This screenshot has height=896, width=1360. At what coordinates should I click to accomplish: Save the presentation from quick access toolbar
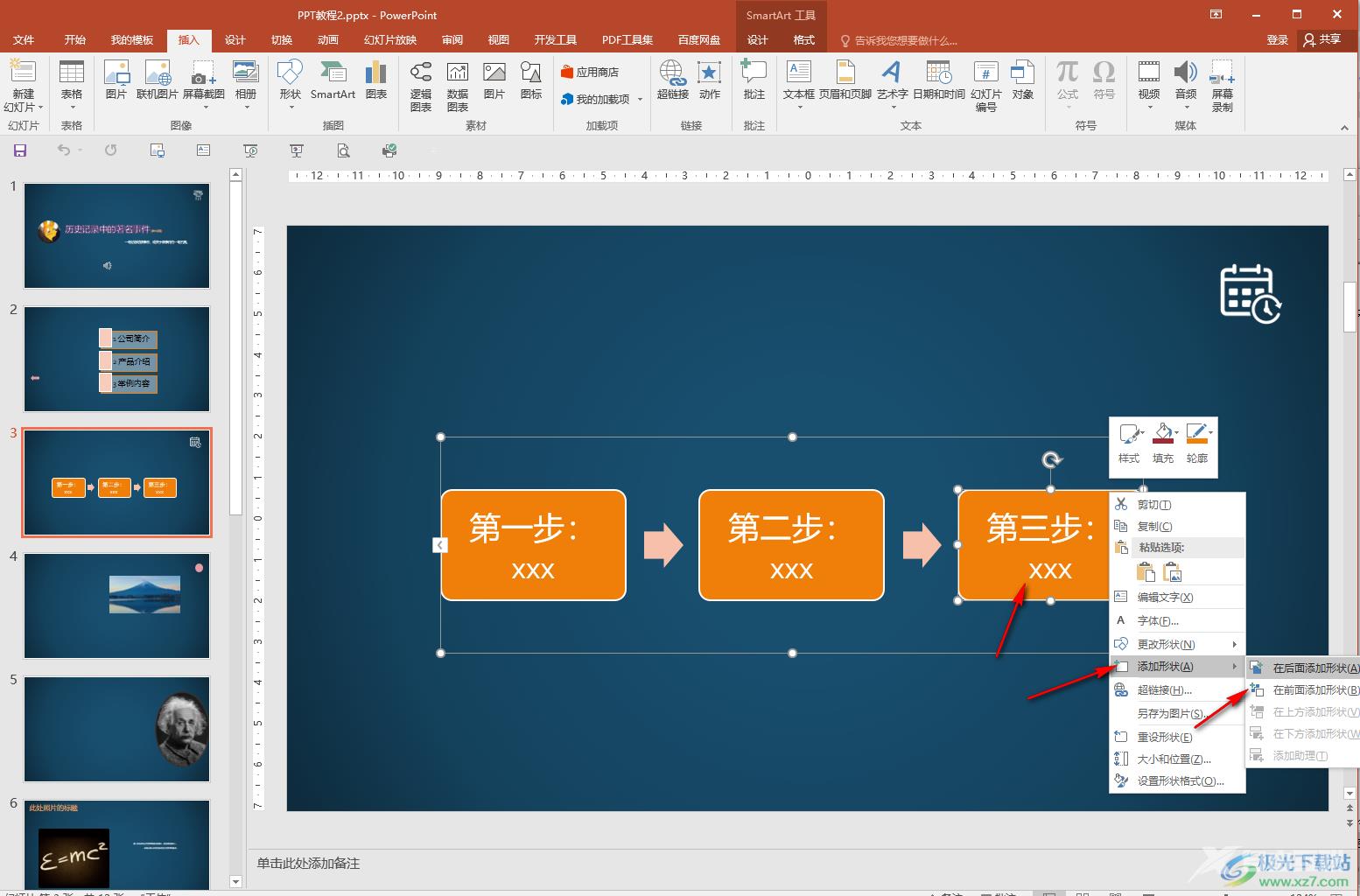(x=20, y=150)
